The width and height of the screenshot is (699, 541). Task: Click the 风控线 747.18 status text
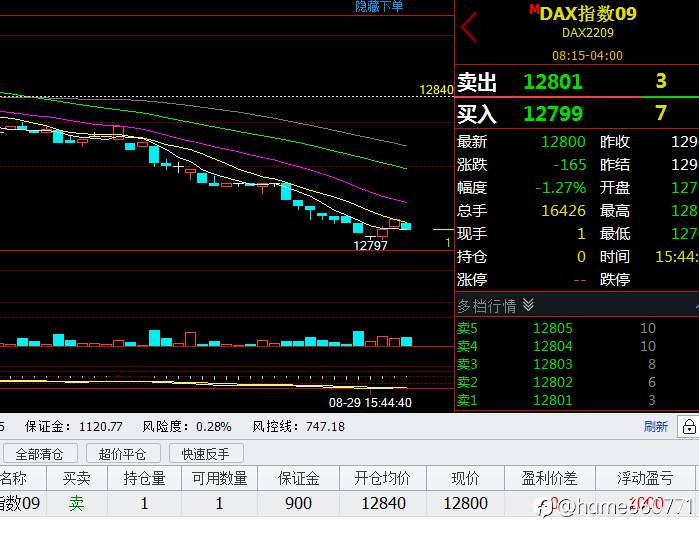(298, 427)
